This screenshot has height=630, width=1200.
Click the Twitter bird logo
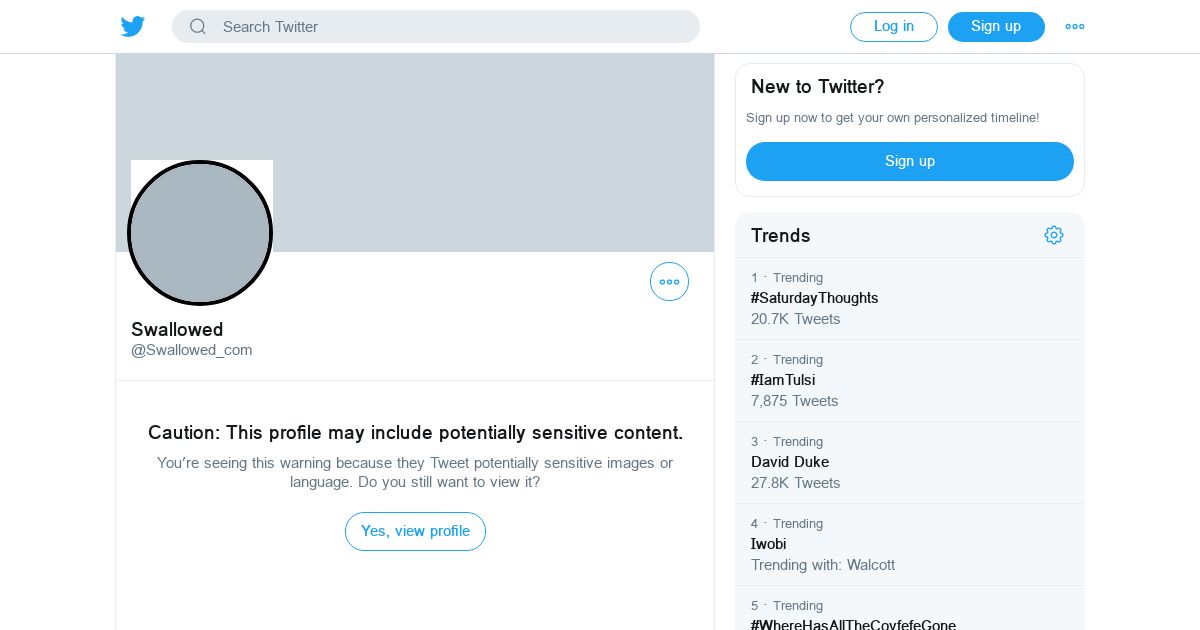pyautogui.click(x=133, y=27)
